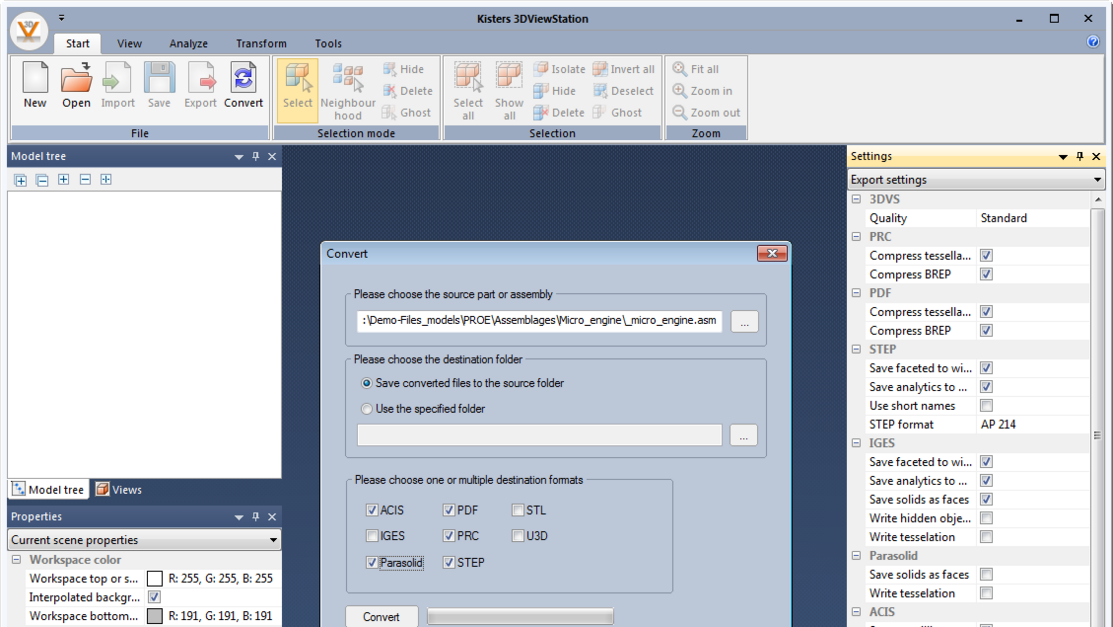The width and height of the screenshot is (1113, 627).
Task: Open Current scene properties dropdown
Action: tap(144, 540)
